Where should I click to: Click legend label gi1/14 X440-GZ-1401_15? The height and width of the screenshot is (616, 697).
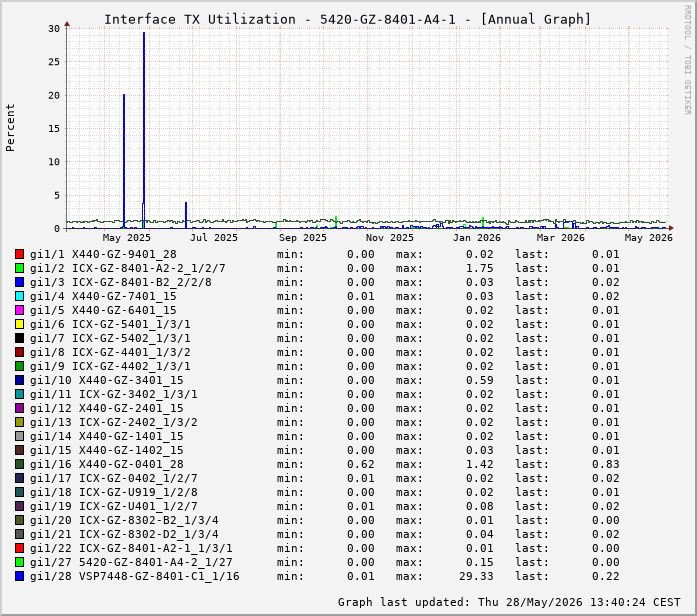[107, 436]
